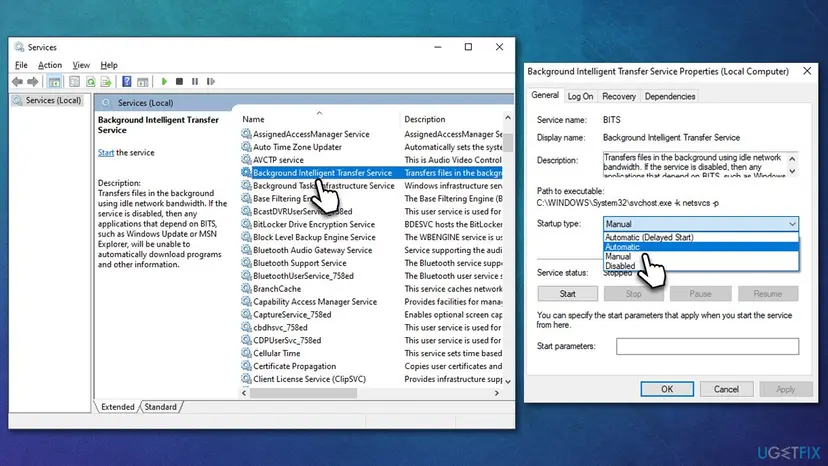Image resolution: width=828 pixels, height=466 pixels.
Task: Click the scroll down arrow of services list
Action: click(507, 381)
